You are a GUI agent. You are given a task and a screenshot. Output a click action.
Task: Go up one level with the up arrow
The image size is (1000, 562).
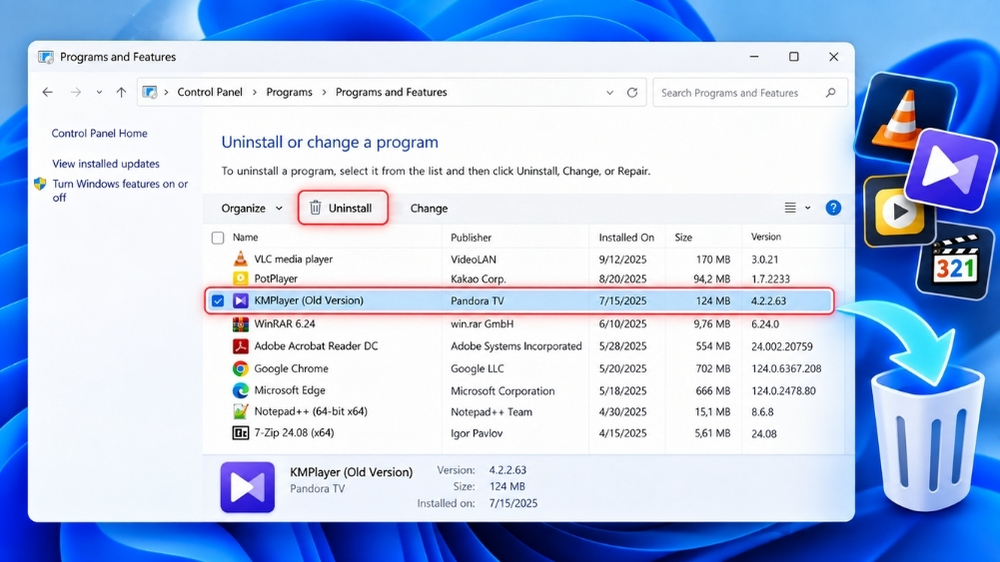pyautogui.click(x=121, y=92)
